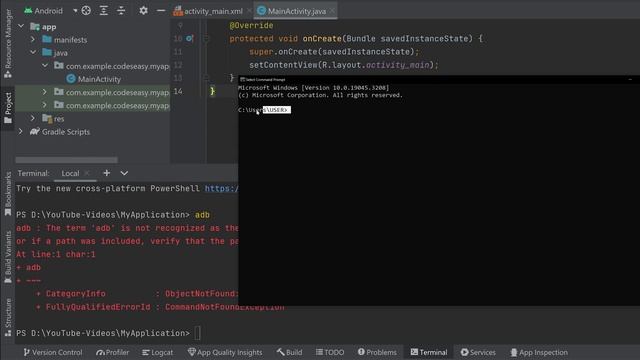Select the Terminal tool window button
Screen dimensions: 640x360
click(429, 352)
